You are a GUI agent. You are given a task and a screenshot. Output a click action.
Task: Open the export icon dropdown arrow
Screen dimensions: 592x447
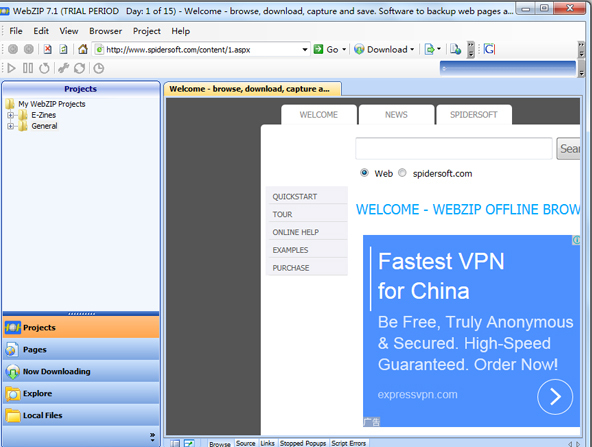point(439,49)
